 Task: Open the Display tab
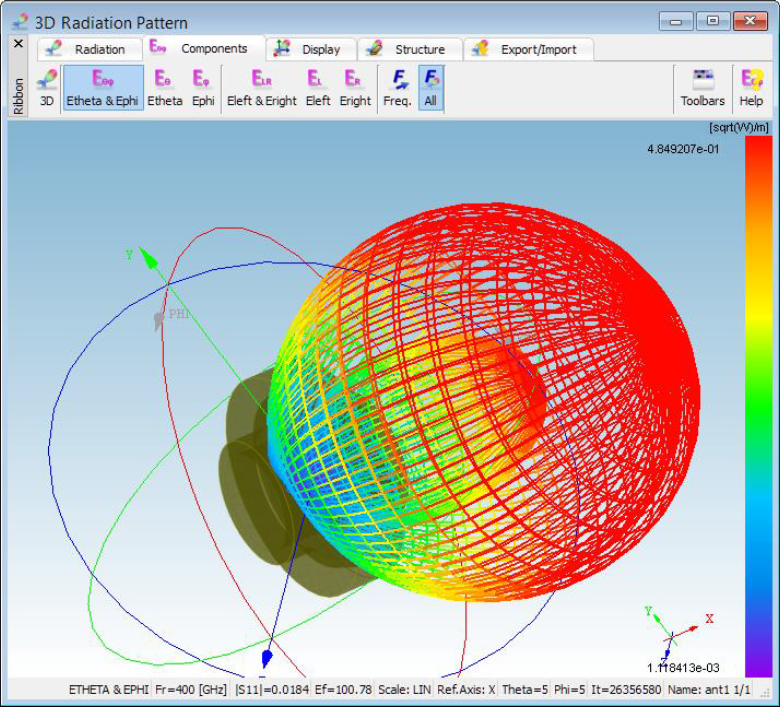308,49
